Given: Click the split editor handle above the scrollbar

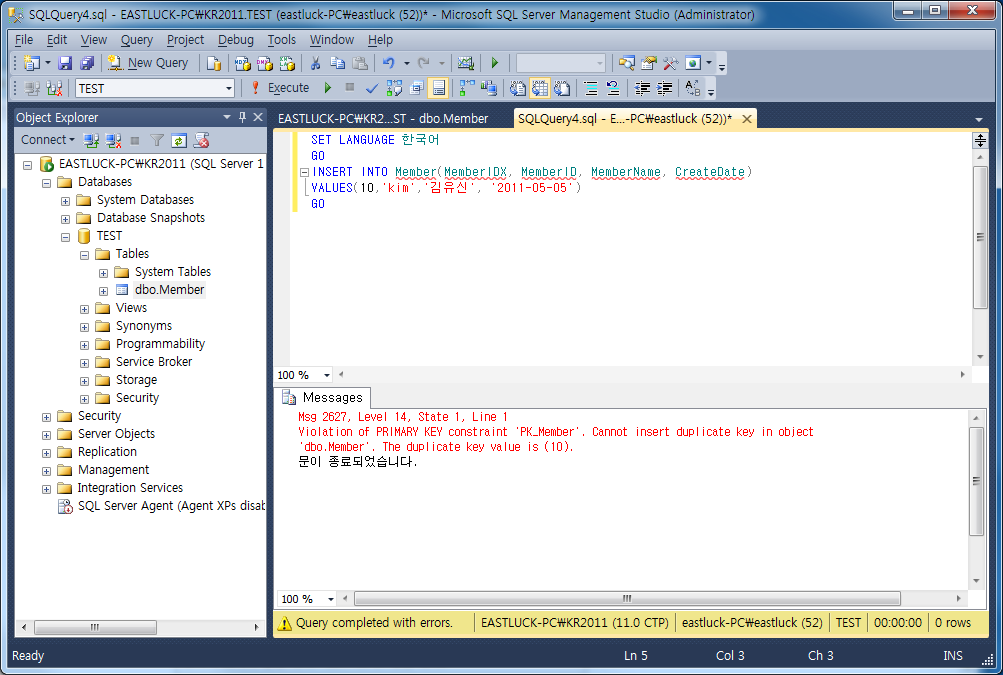Looking at the screenshot, I should point(980,140).
